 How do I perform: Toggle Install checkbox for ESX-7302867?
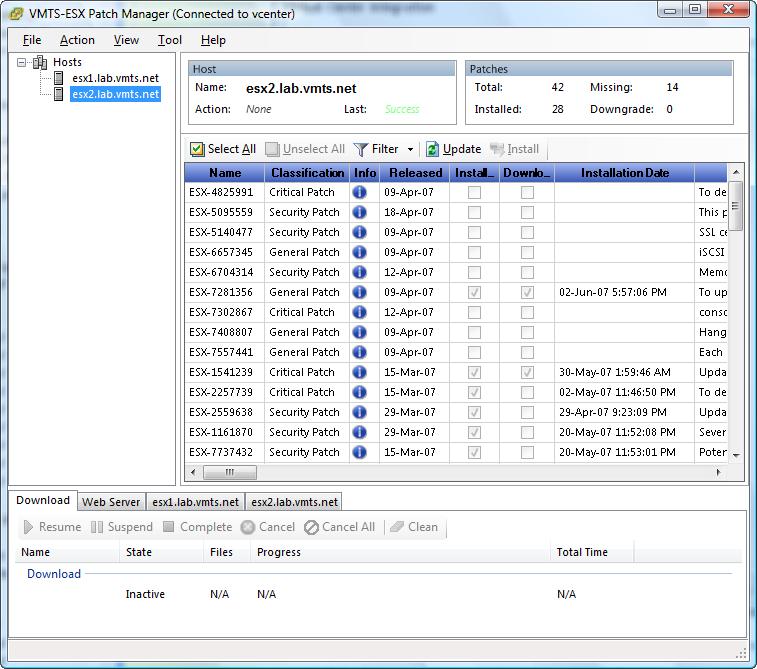coord(475,312)
